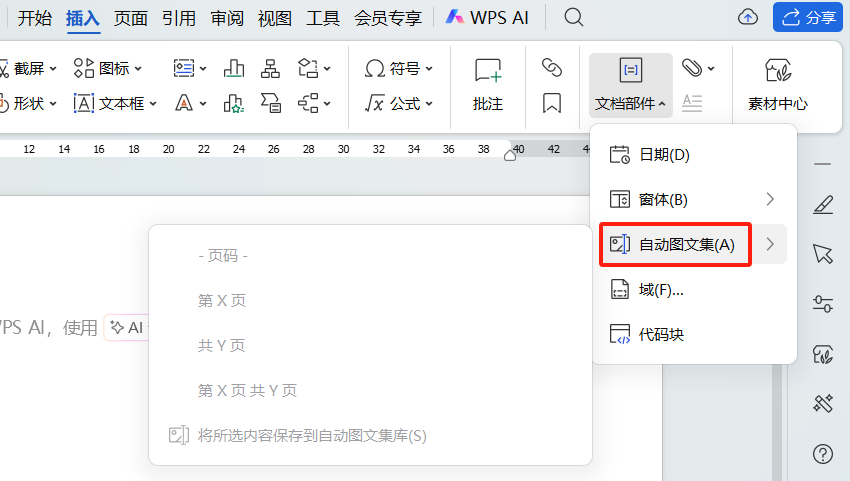Select the cursor tool in right sidebar

(823, 254)
